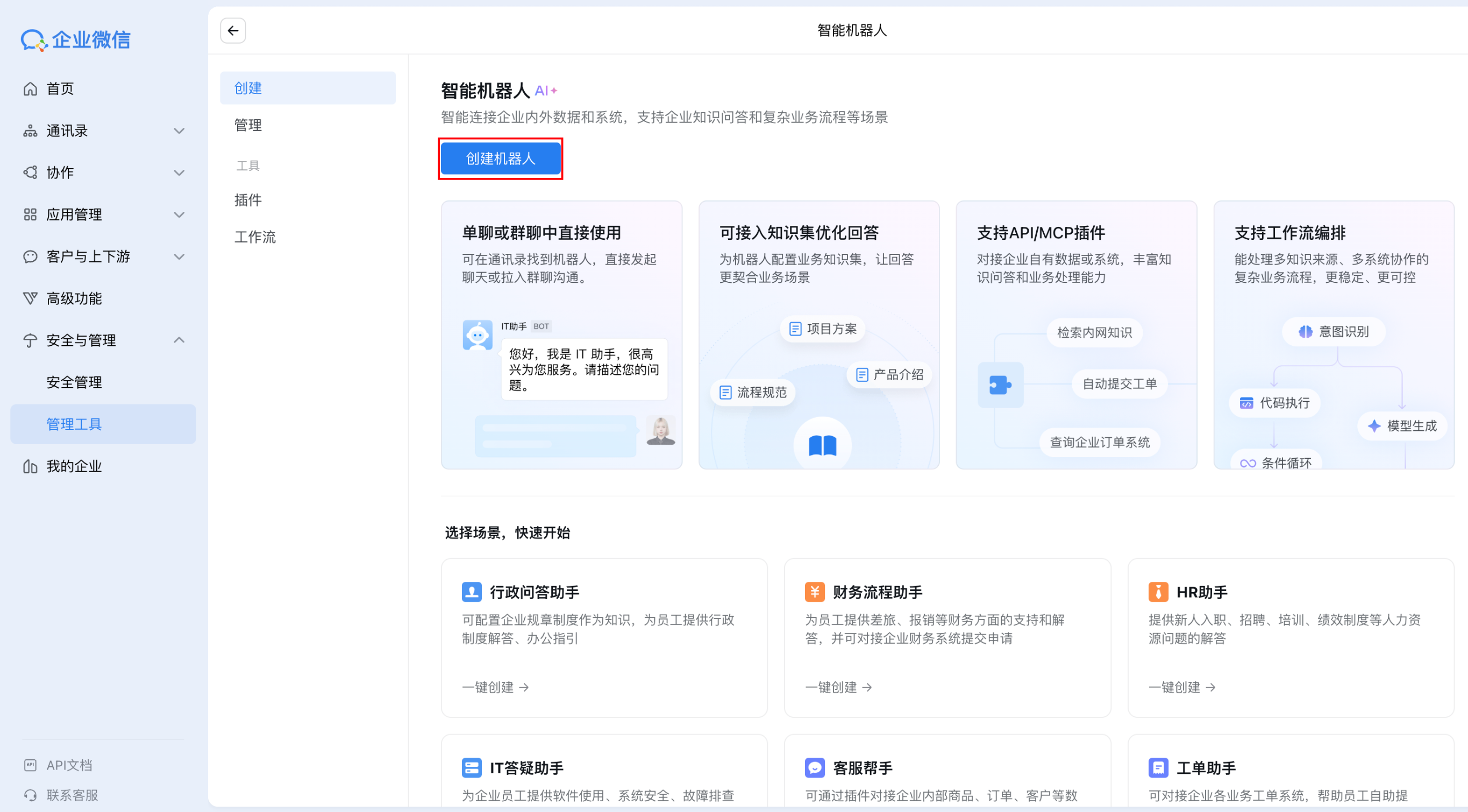Expand the 客户与上下游 chevron
The image size is (1468, 812).
point(179,257)
